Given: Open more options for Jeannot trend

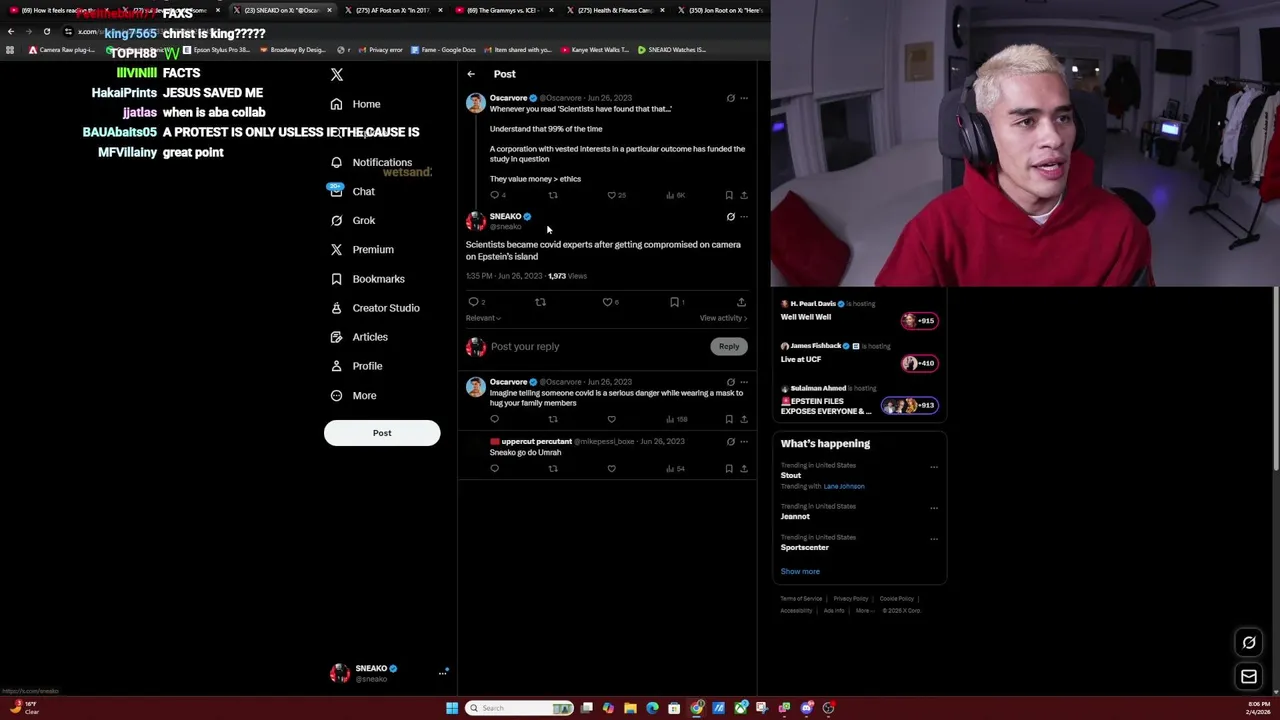Looking at the screenshot, I should click(x=934, y=508).
